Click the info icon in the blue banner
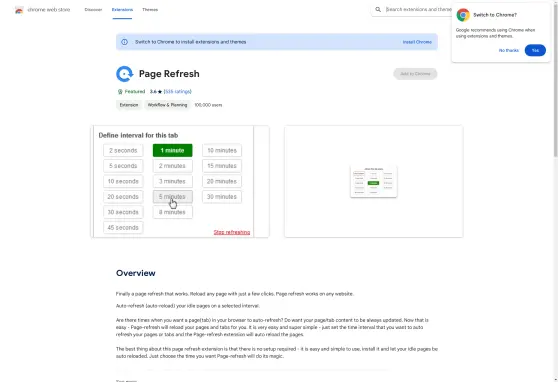 pyautogui.click(x=125, y=42)
